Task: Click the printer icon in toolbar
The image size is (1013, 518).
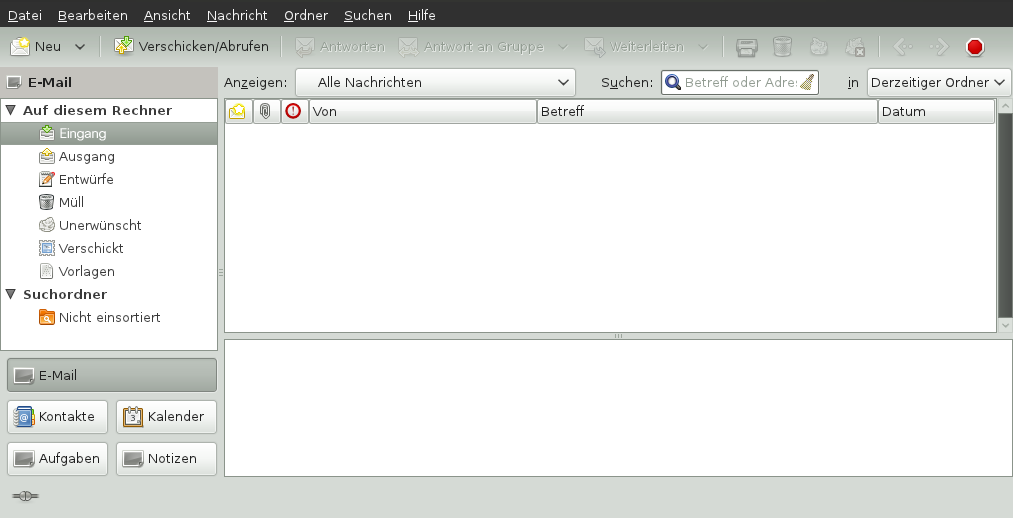Action: pos(746,47)
